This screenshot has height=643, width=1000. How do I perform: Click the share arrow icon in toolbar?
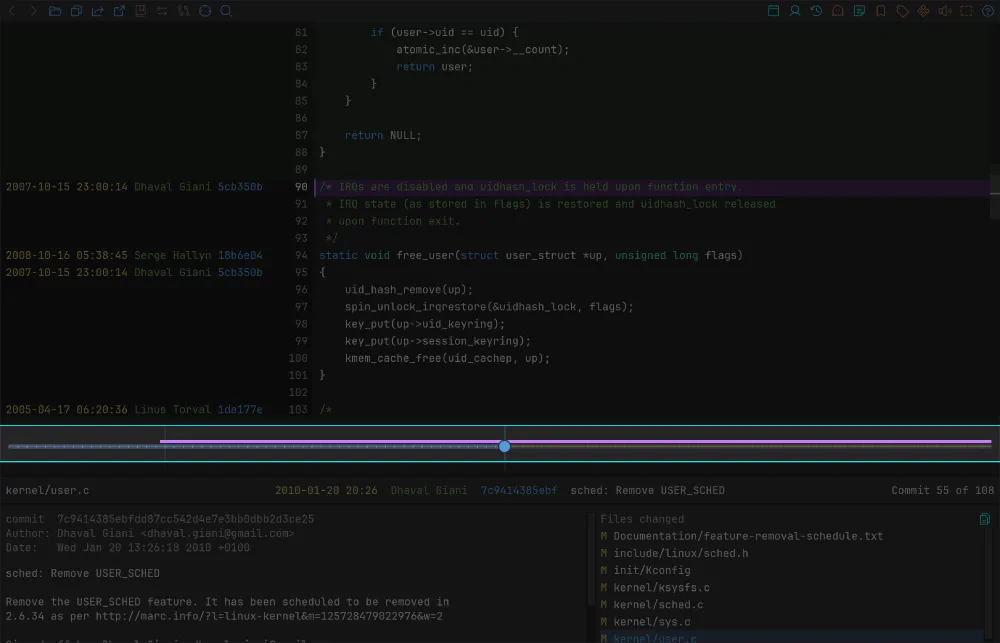click(98, 11)
